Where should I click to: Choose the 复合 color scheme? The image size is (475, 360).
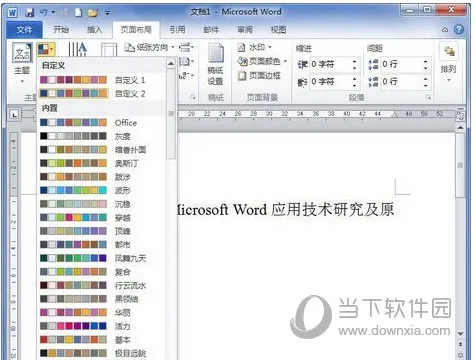[x=101, y=272]
